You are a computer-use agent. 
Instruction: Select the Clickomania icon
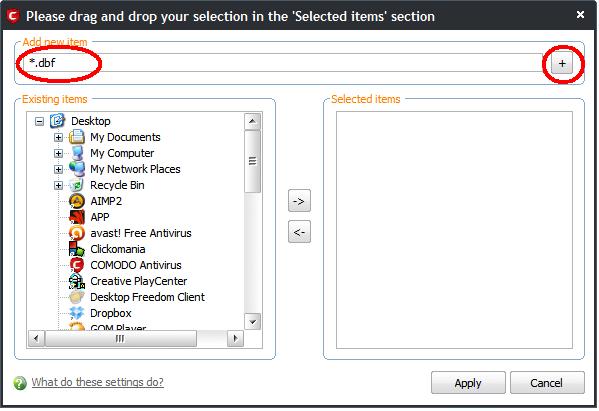(77, 249)
